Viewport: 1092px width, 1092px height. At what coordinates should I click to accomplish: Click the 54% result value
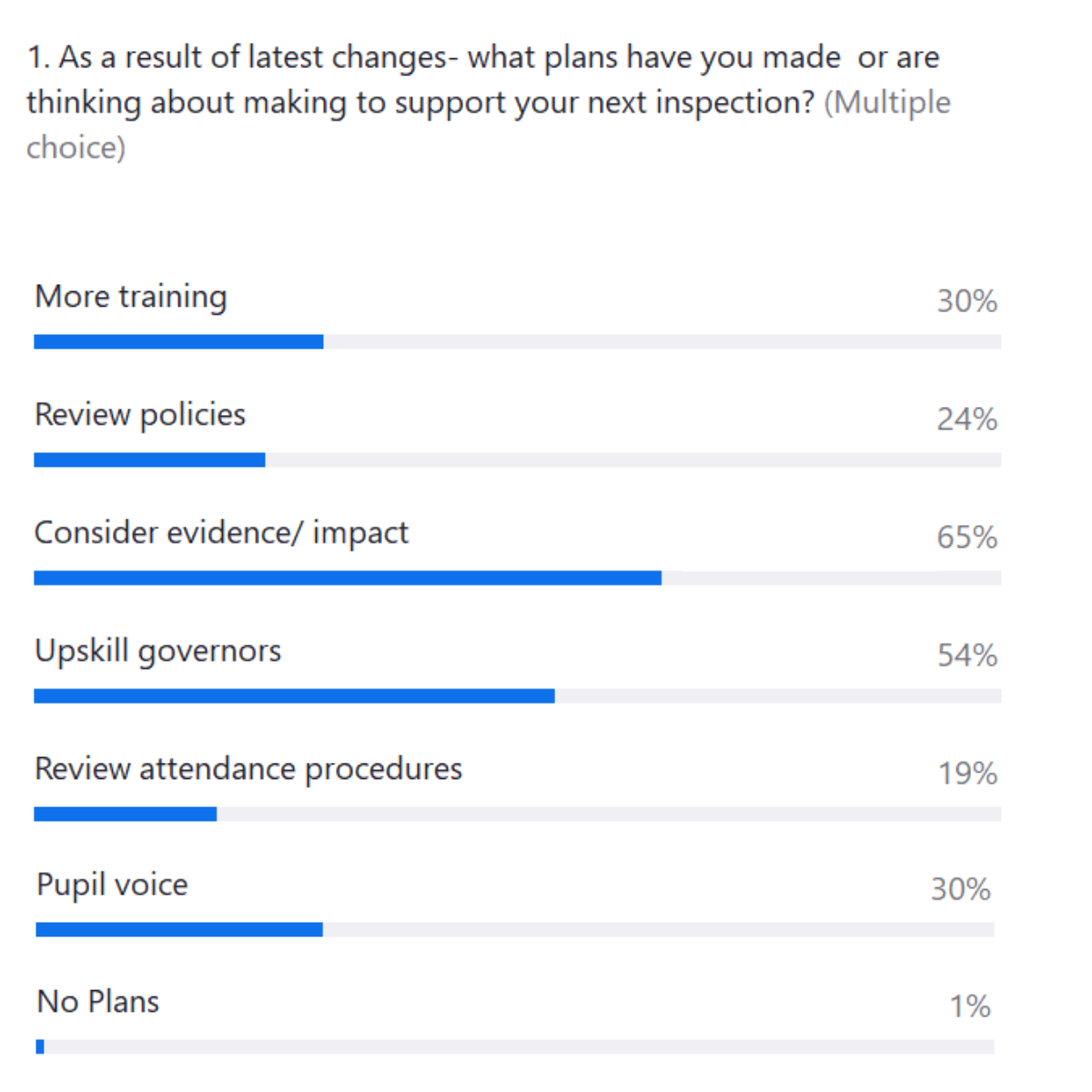[x=967, y=656]
